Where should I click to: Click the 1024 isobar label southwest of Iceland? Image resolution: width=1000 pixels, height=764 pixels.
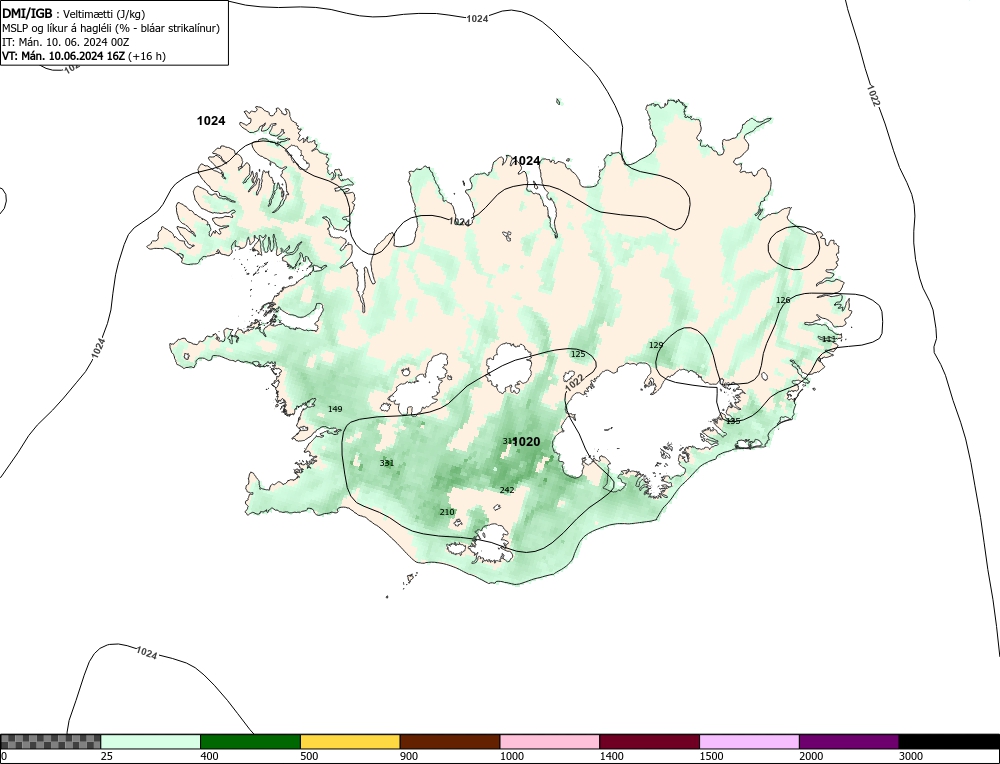146,653
